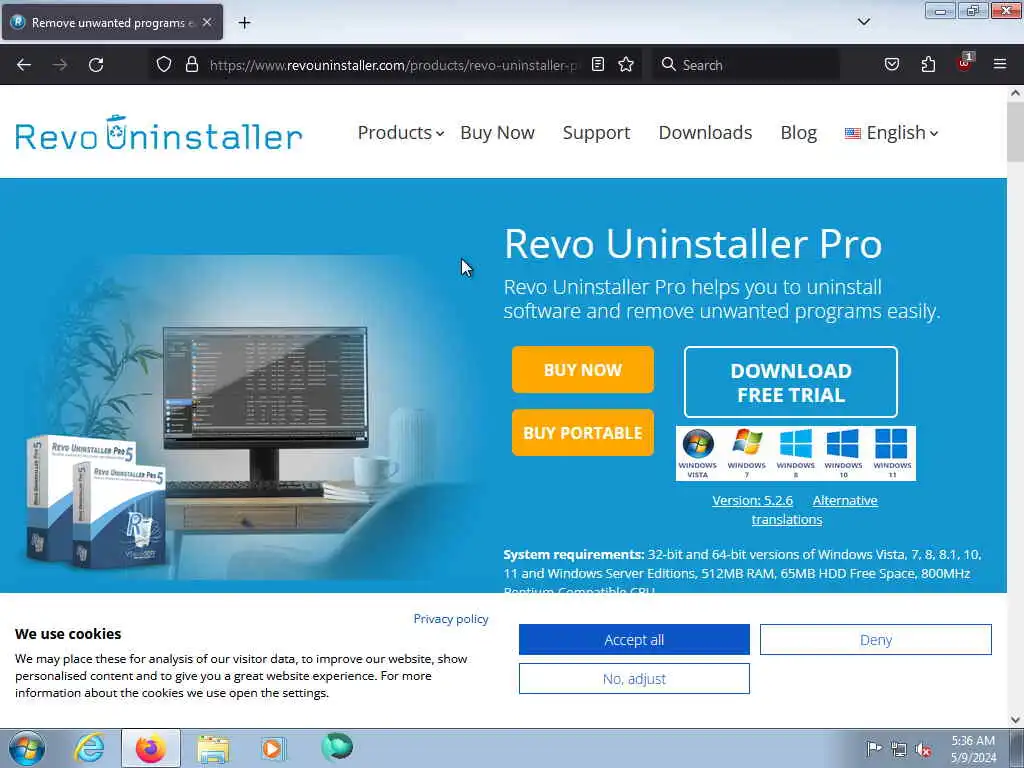Image resolution: width=1024 pixels, height=768 pixels.
Task: Open Windows Explorer folder taskbar icon
Action: tap(213, 749)
